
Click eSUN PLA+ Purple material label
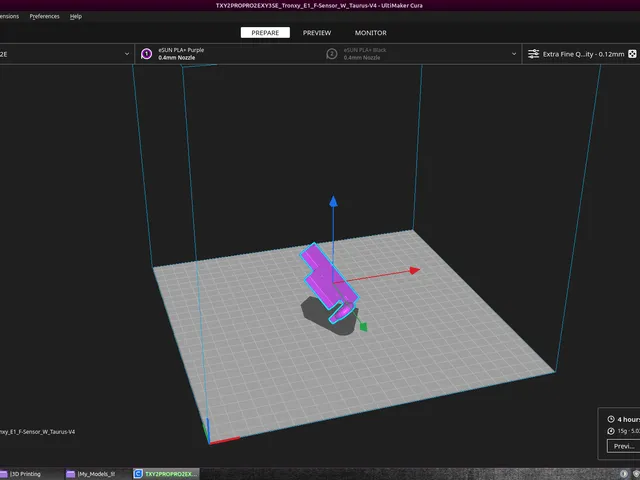[x=181, y=50]
